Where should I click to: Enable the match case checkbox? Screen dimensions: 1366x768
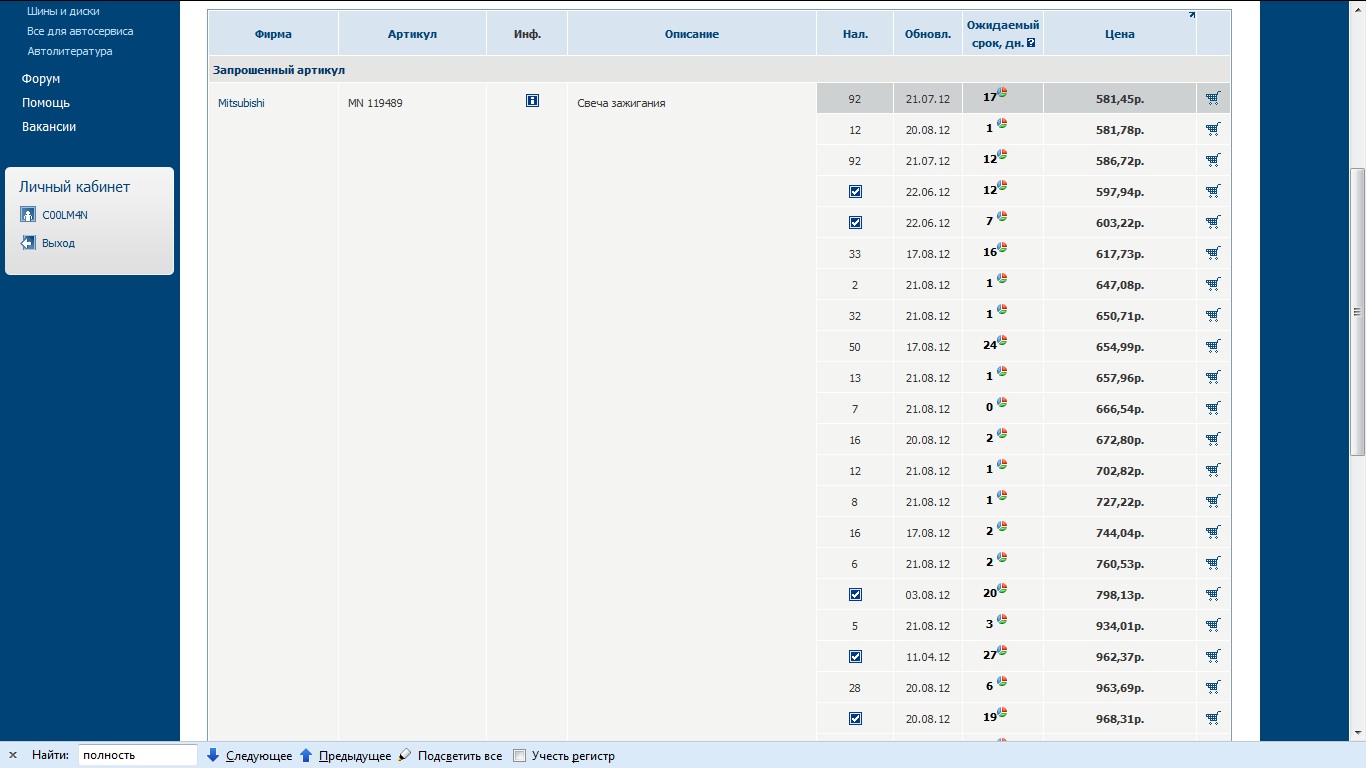point(519,756)
